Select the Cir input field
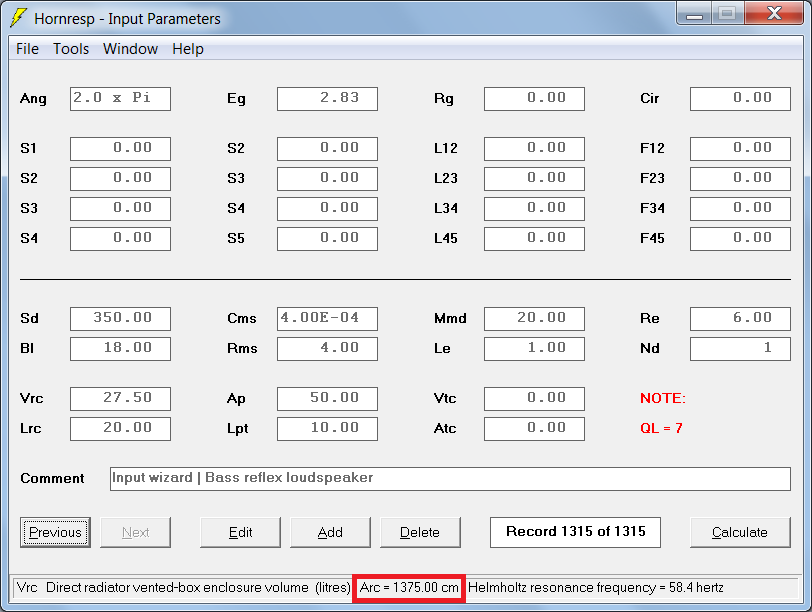The height and width of the screenshot is (612, 812). (x=741, y=99)
